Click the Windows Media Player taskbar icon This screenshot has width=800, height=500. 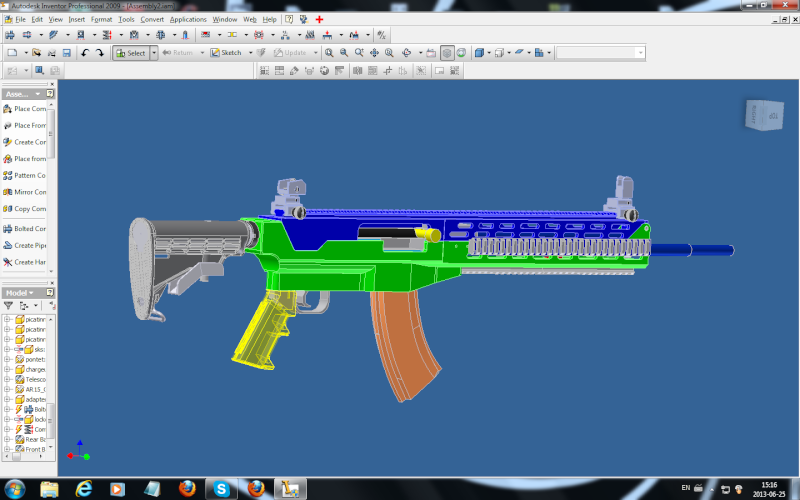[x=117, y=489]
